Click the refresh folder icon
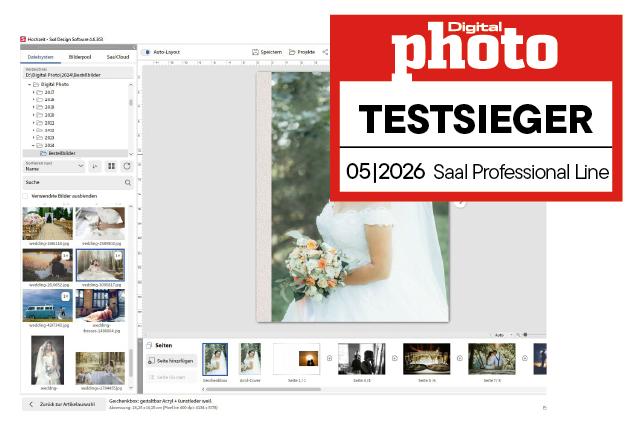This screenshot has width=634, height=423. (x=127, y=166)
